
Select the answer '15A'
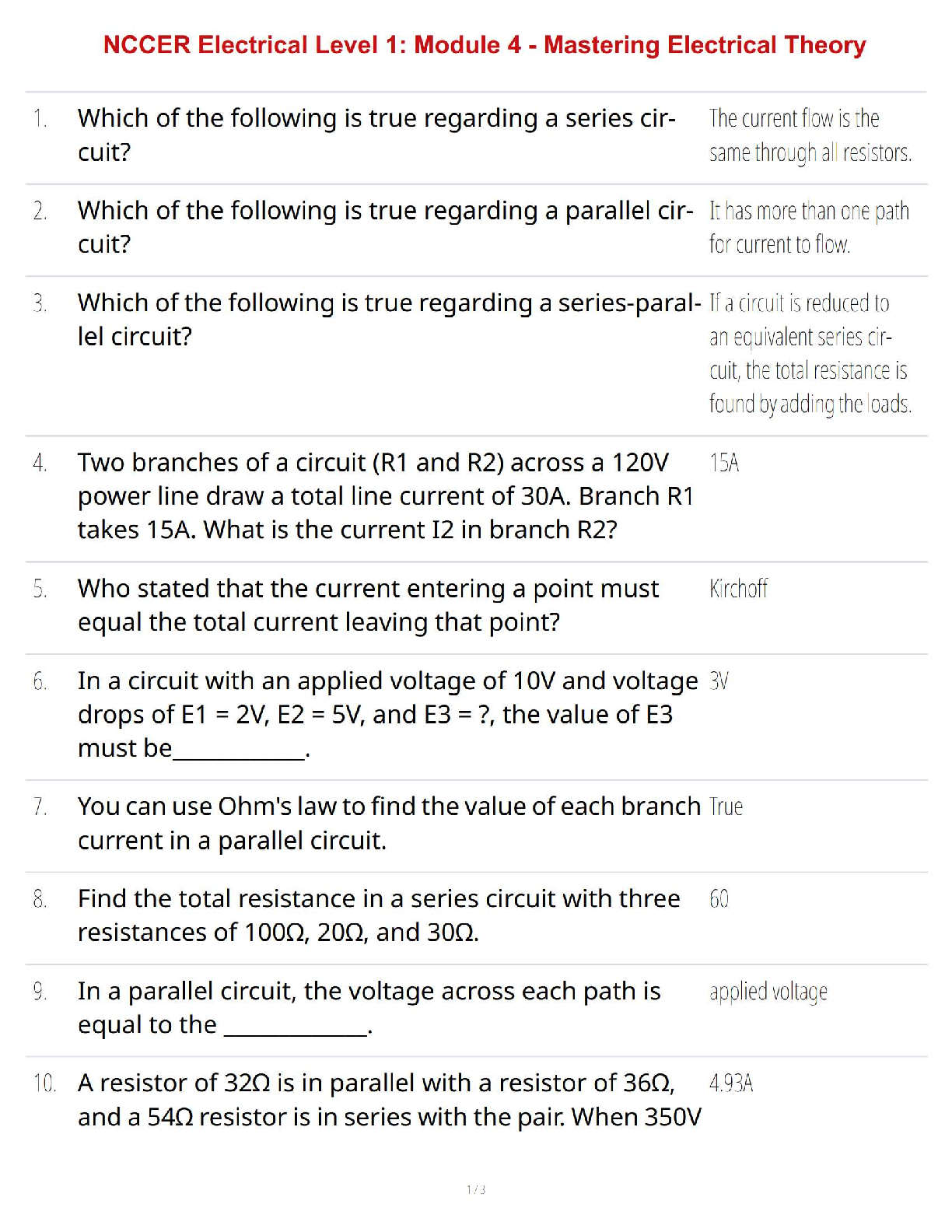pyautogui.click(x=724, y=463)
